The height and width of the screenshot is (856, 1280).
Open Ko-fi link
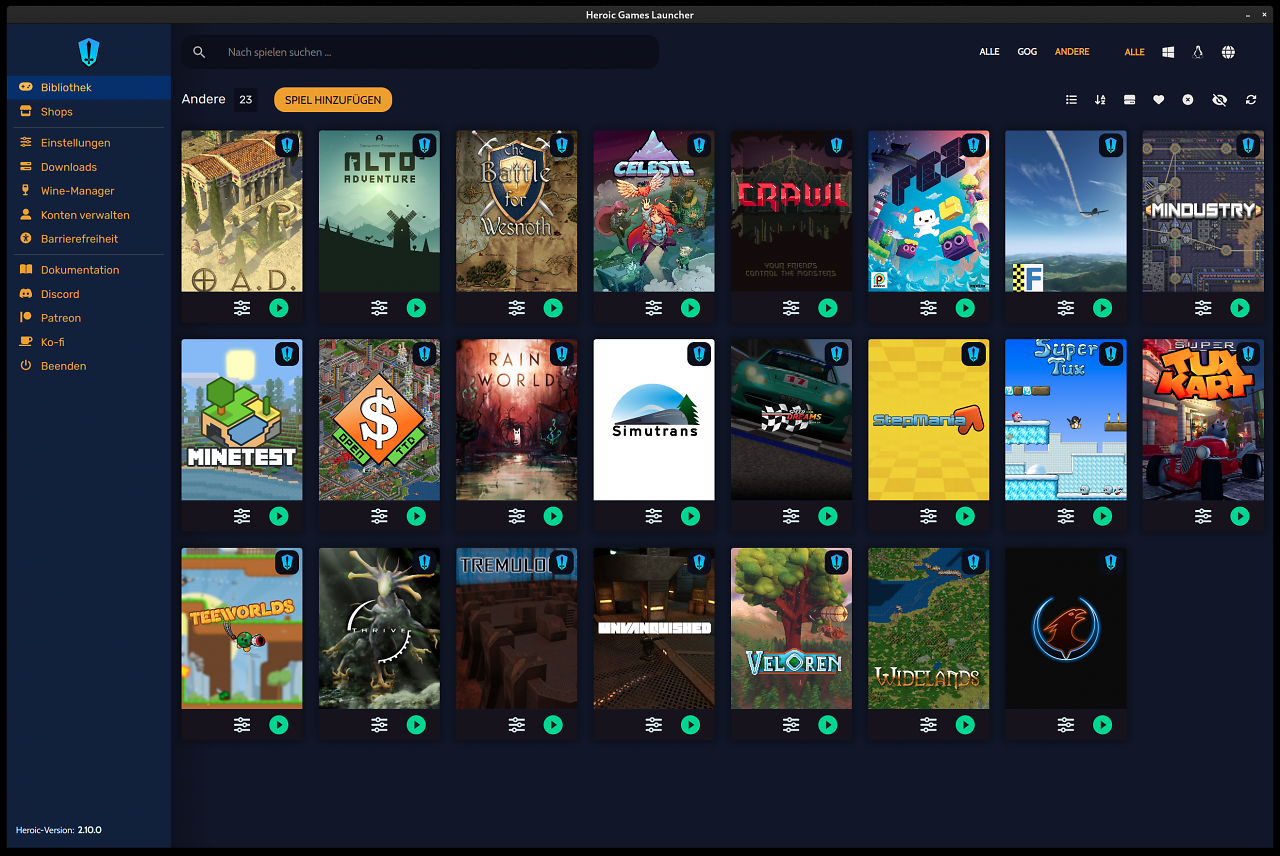tap(89, 342)
